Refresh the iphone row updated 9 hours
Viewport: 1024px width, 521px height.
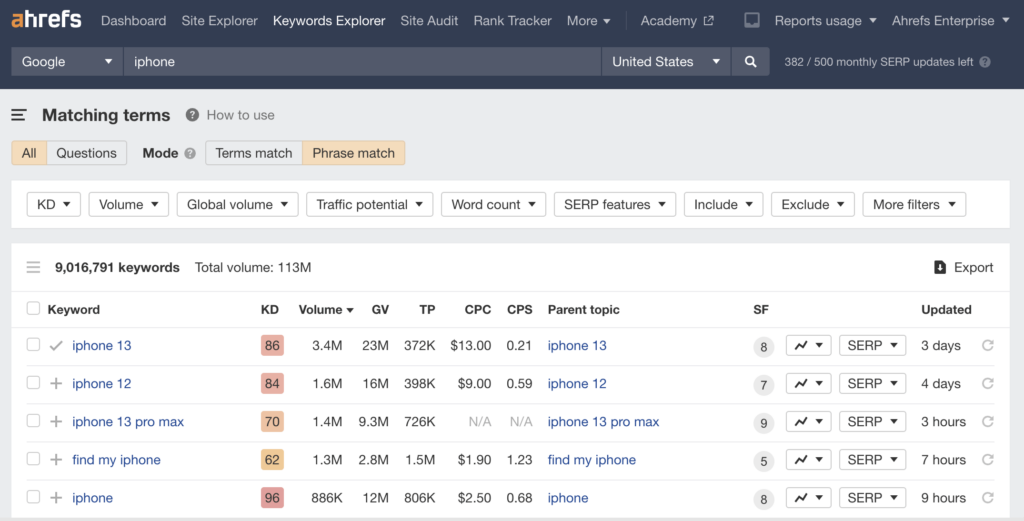pyautogui.click(x=987, y=497)
